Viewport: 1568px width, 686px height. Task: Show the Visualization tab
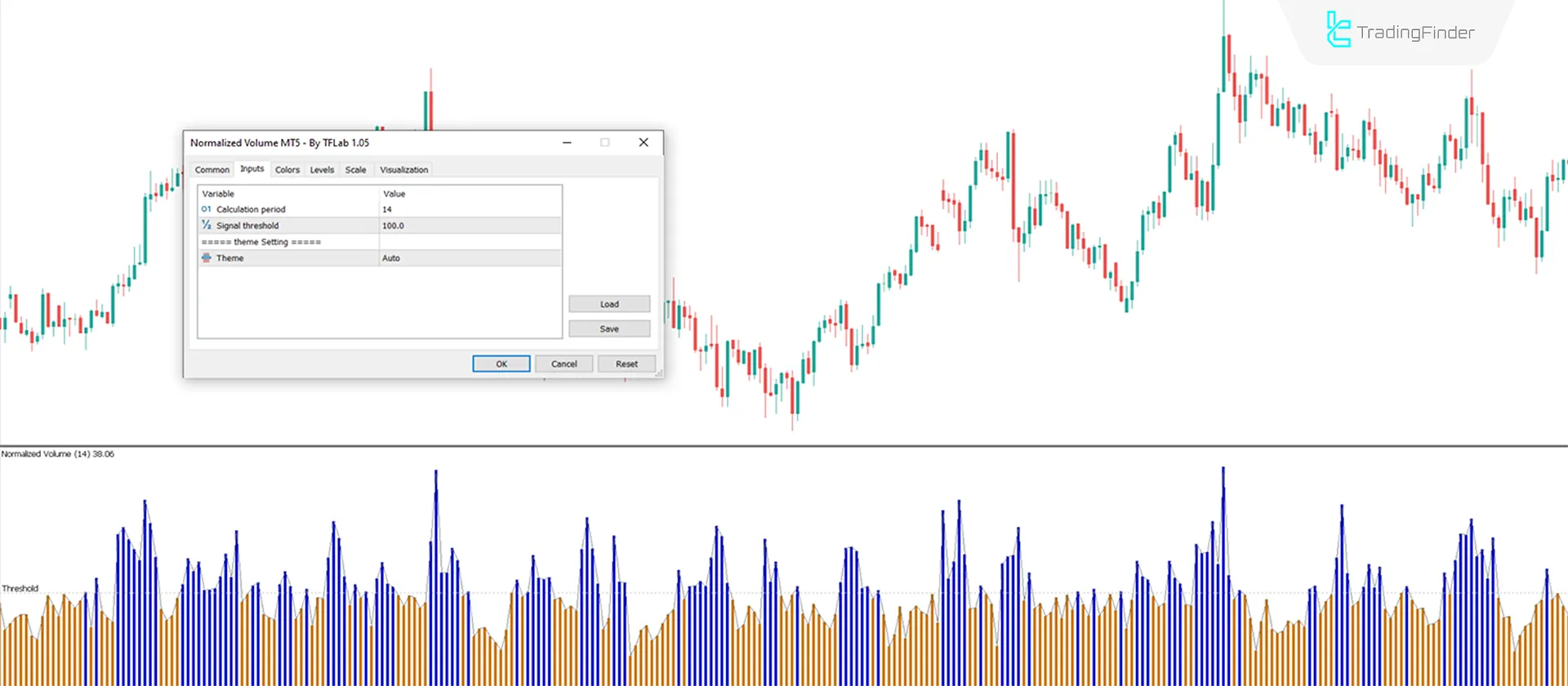pos(403,170)
